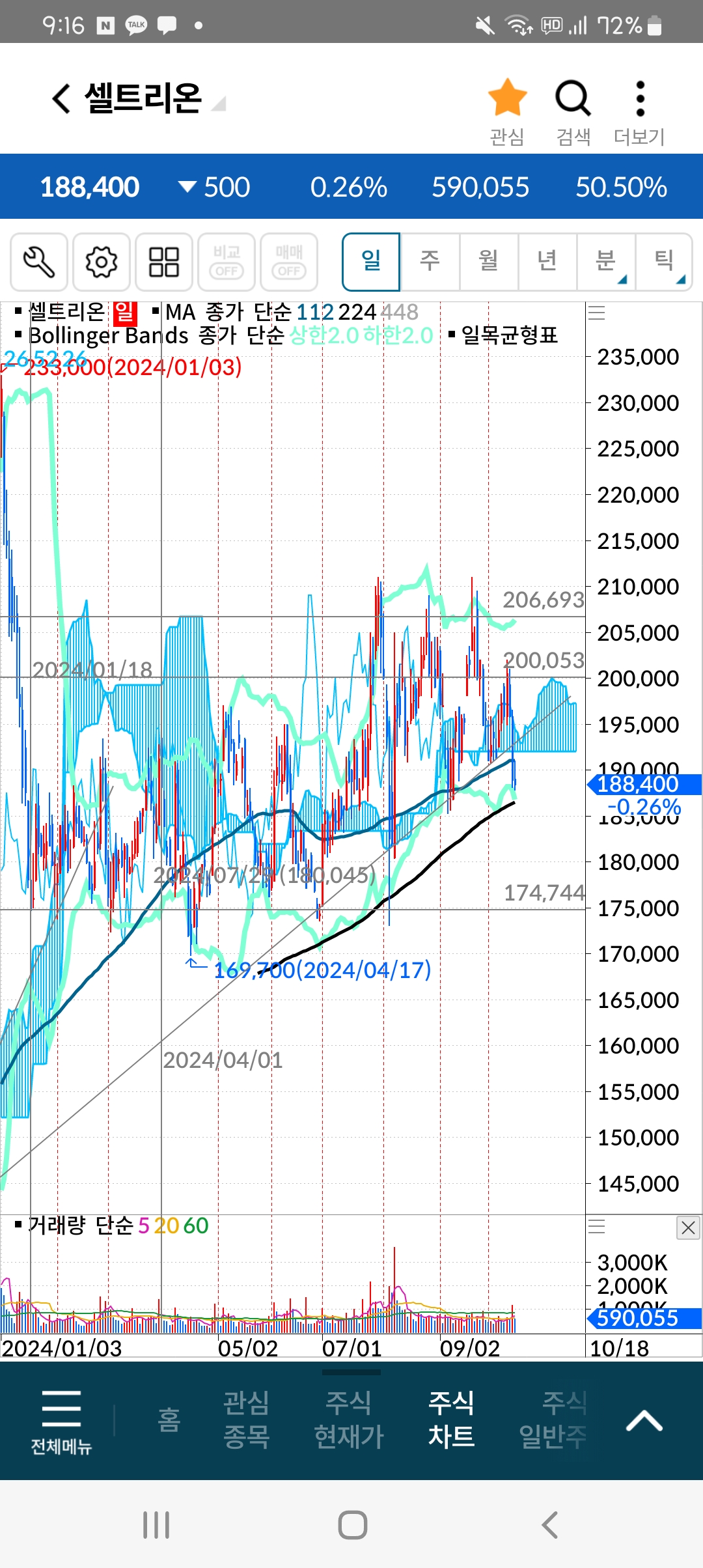The image size is (703, 1568).
Task: Tap the MA 종가 단순 legend
Action: tap(228, 313)
